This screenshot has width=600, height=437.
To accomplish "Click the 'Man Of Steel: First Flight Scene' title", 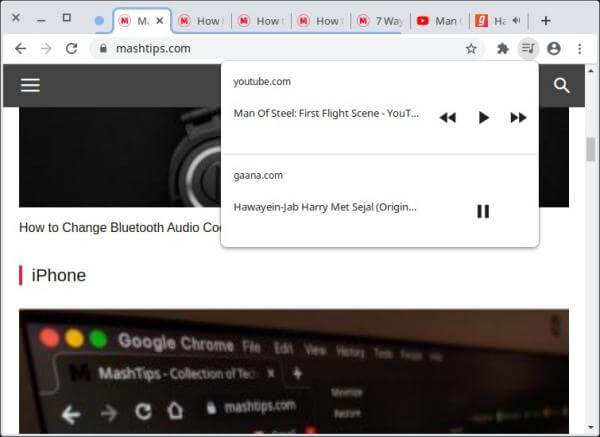I will [x=326, y=113].
